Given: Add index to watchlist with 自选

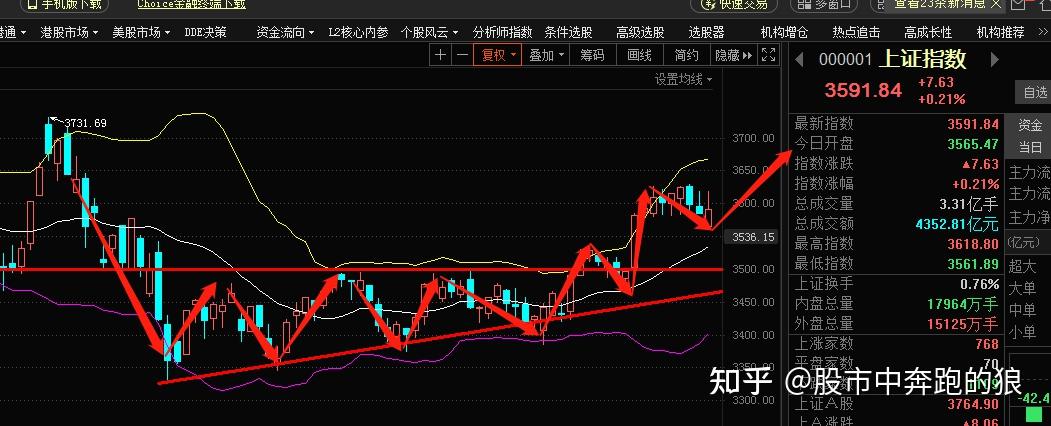Looking at the screenshot, I should coord(1035,92).
